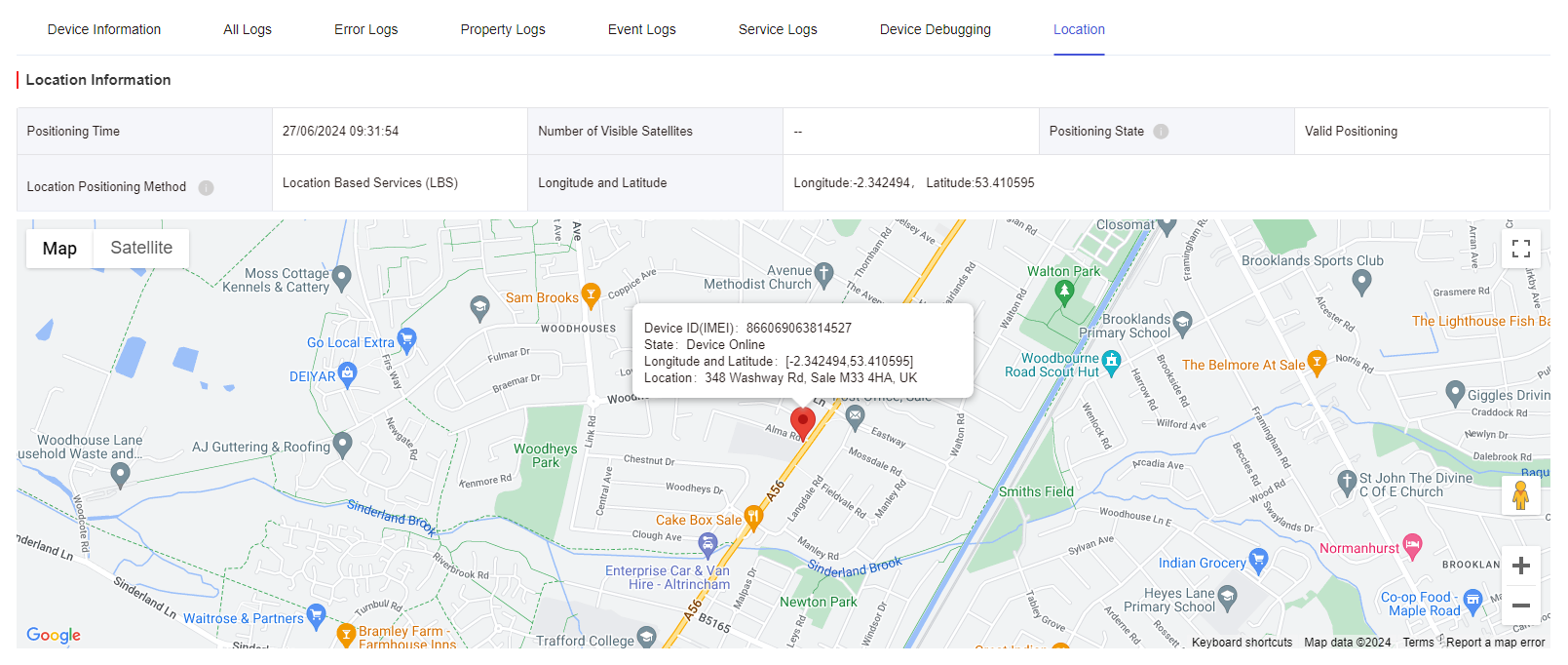Switch to the standard Map view
This screenshot has width=1568, height=665.
pos(59,248)
